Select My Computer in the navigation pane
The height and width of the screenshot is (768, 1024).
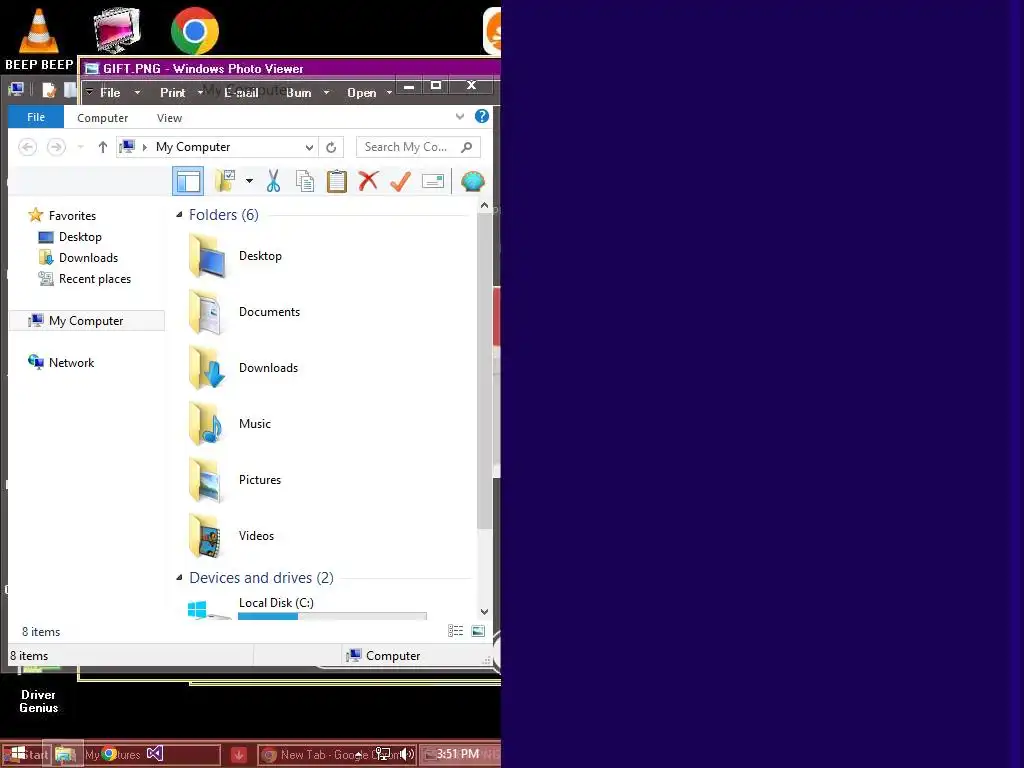[86, 321]
